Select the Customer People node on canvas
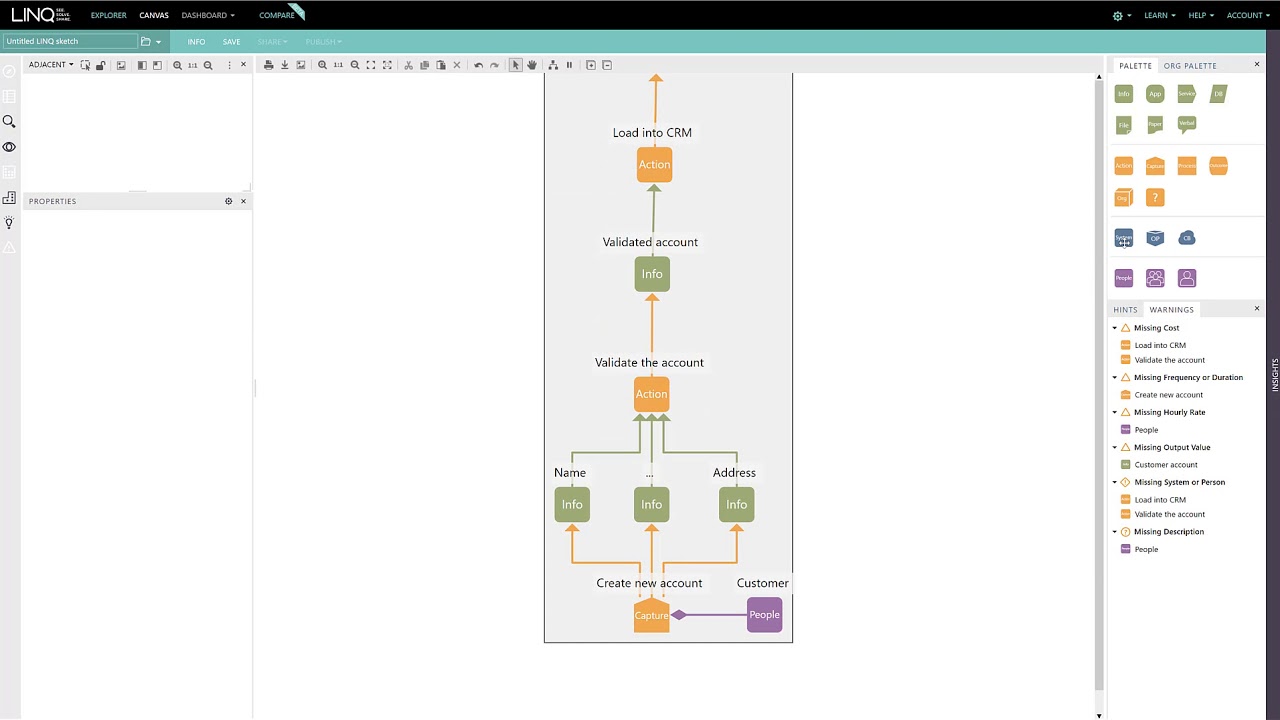Image resolution: width=1280 pixels, height=720 pixels. tap(764, 615)
